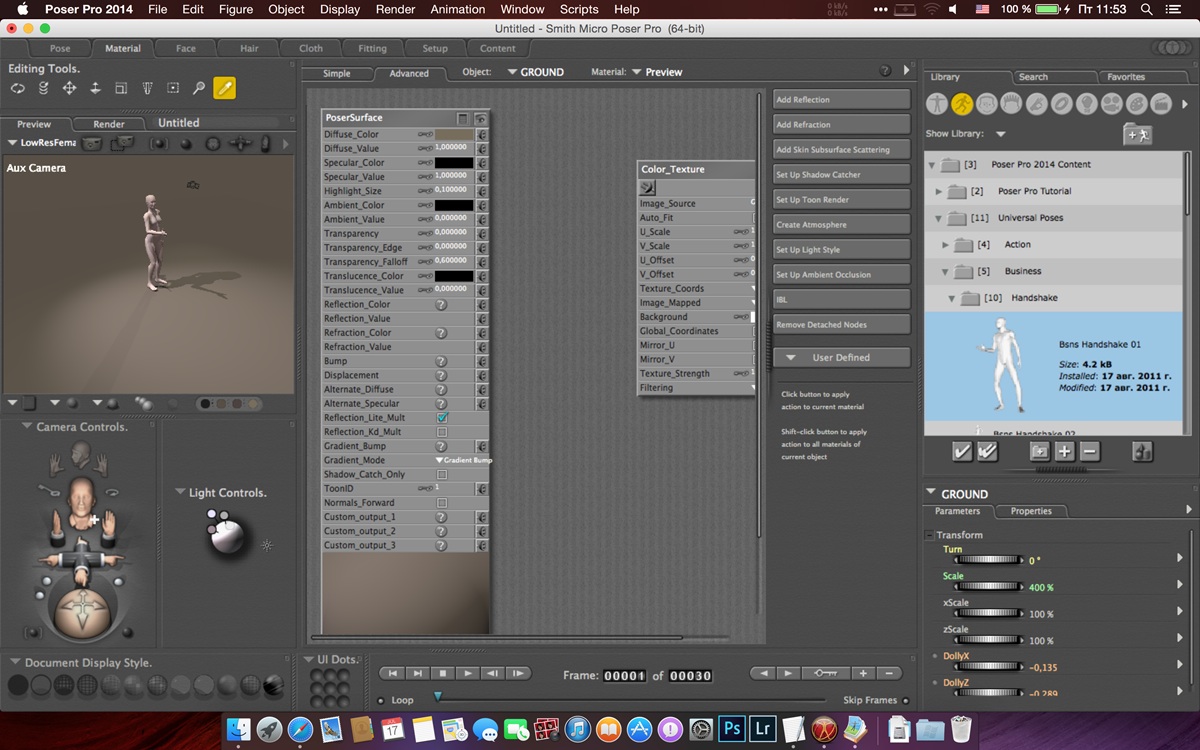Viewport: 1200px width, 750px height.
Task: Click the add pose folder icon
Action: (x=1137, y=134)
